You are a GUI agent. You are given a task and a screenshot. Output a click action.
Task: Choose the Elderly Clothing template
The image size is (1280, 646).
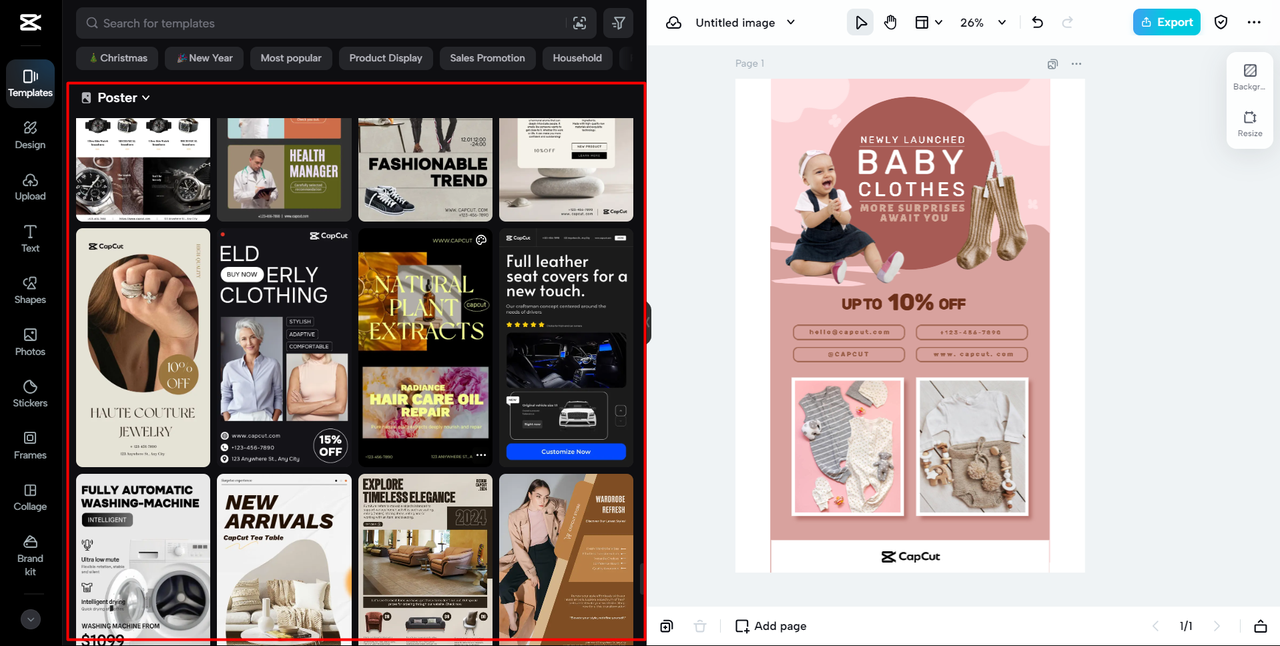pos(284,347)
